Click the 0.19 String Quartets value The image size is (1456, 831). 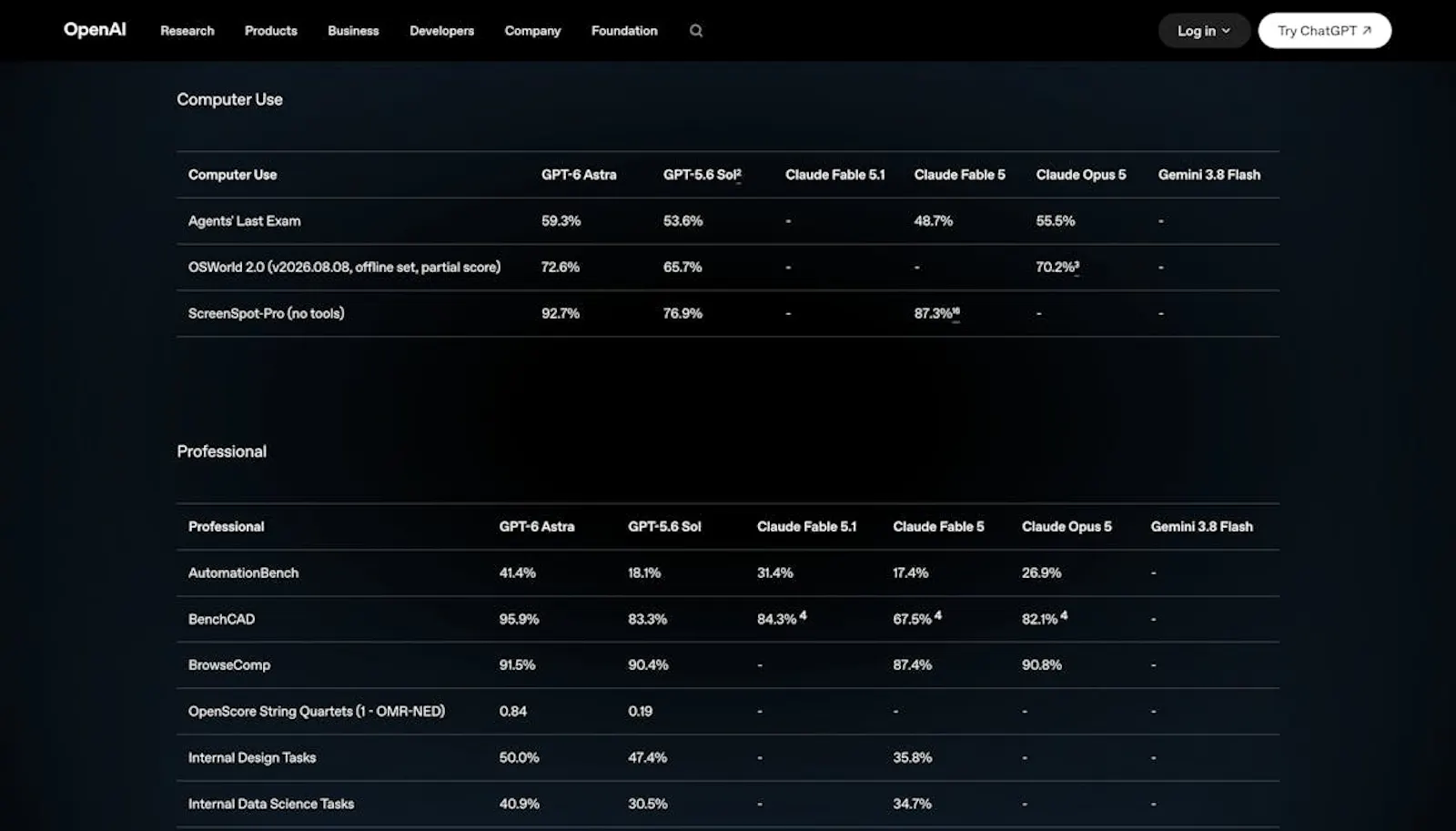640,712
